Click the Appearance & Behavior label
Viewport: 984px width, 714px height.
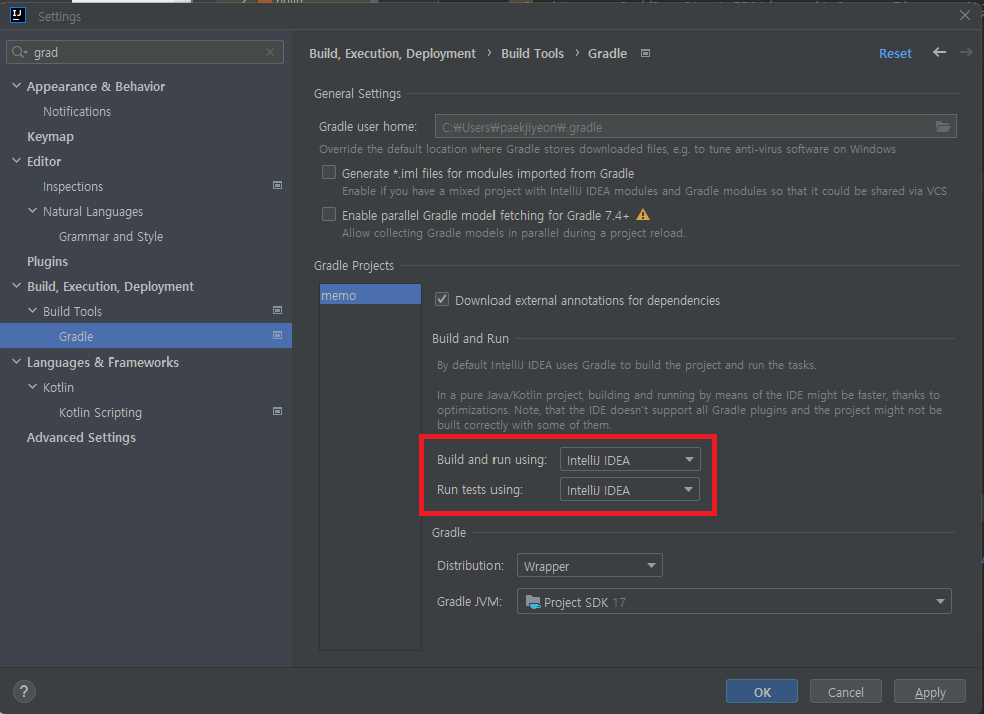click(95, 87)
